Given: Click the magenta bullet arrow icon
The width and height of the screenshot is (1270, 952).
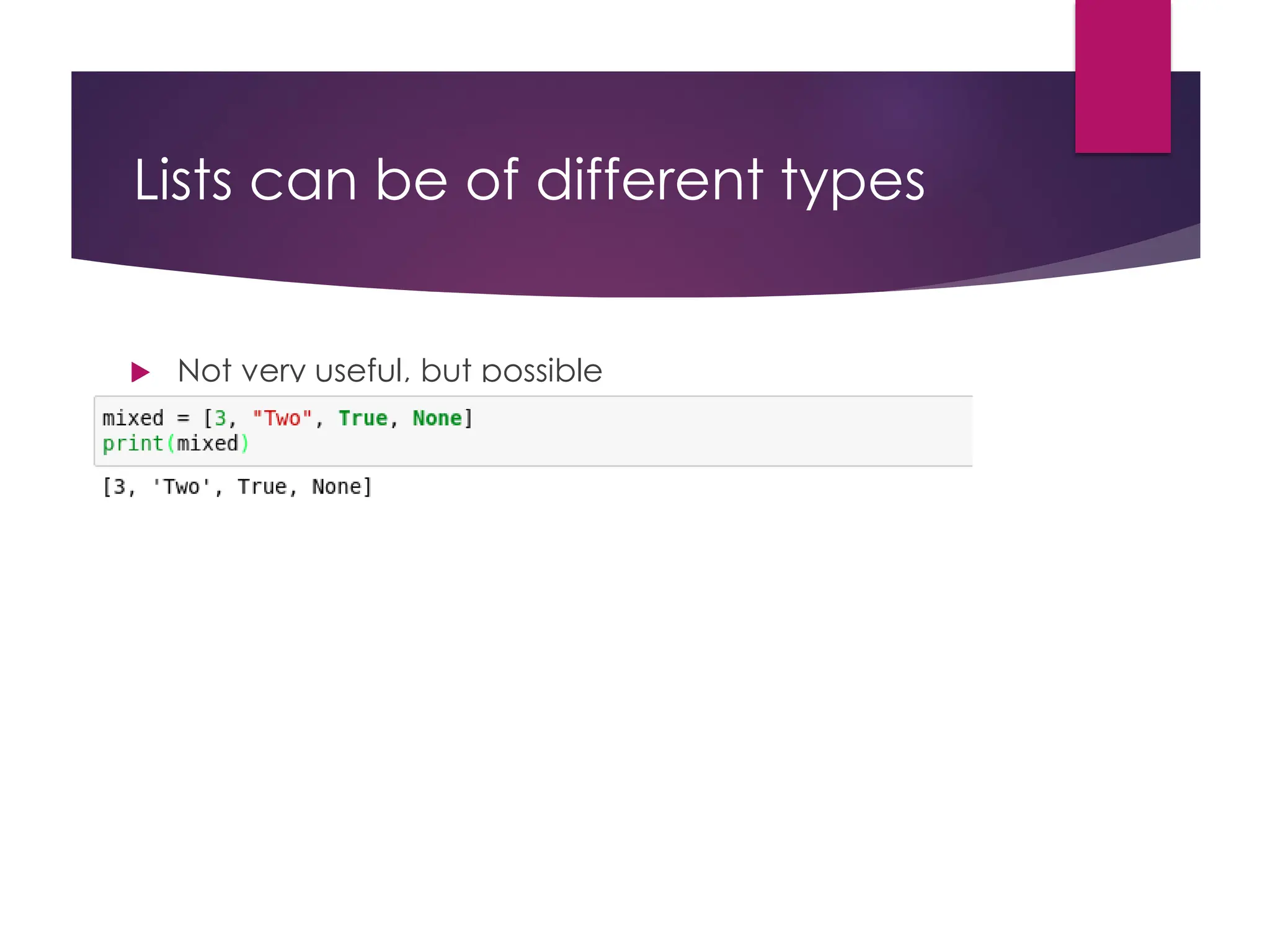Looking at the screenshot, I should 140,372.
